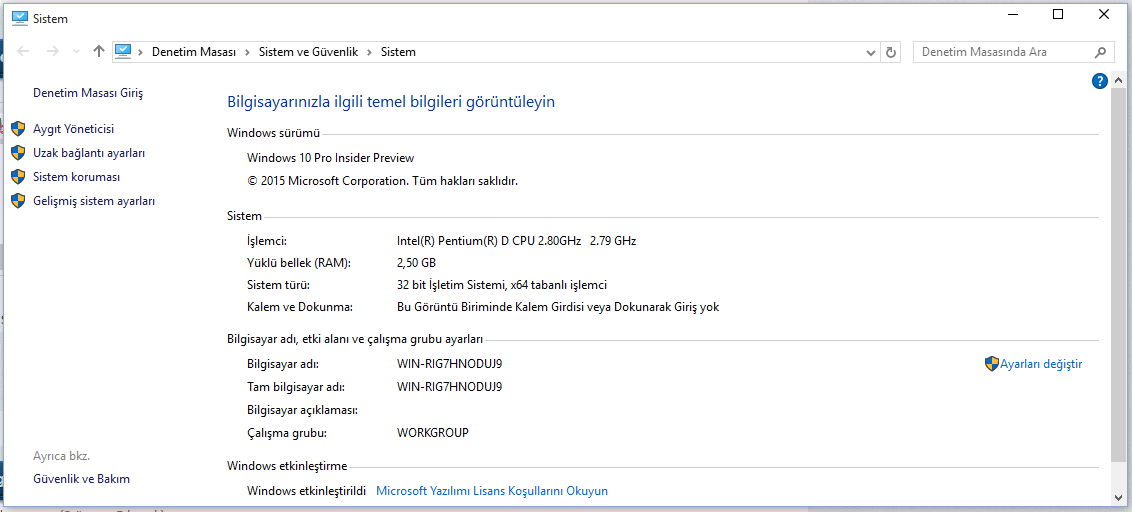Expand chevron after Denetim Masası breadcrumb
Viewport: 1132px width, 512px height.
click(x=248, y=52)
